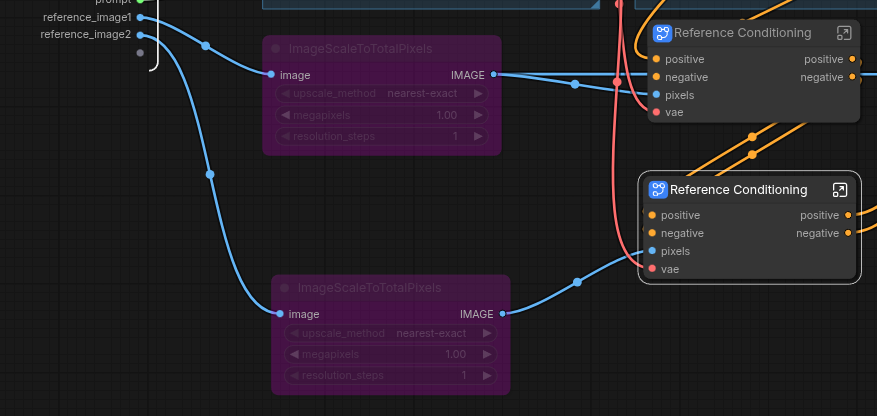Decrease resolution_steps on reference_image2's scale node
The width and height of the screenshot is (877, 416).
tap(294, 376)
